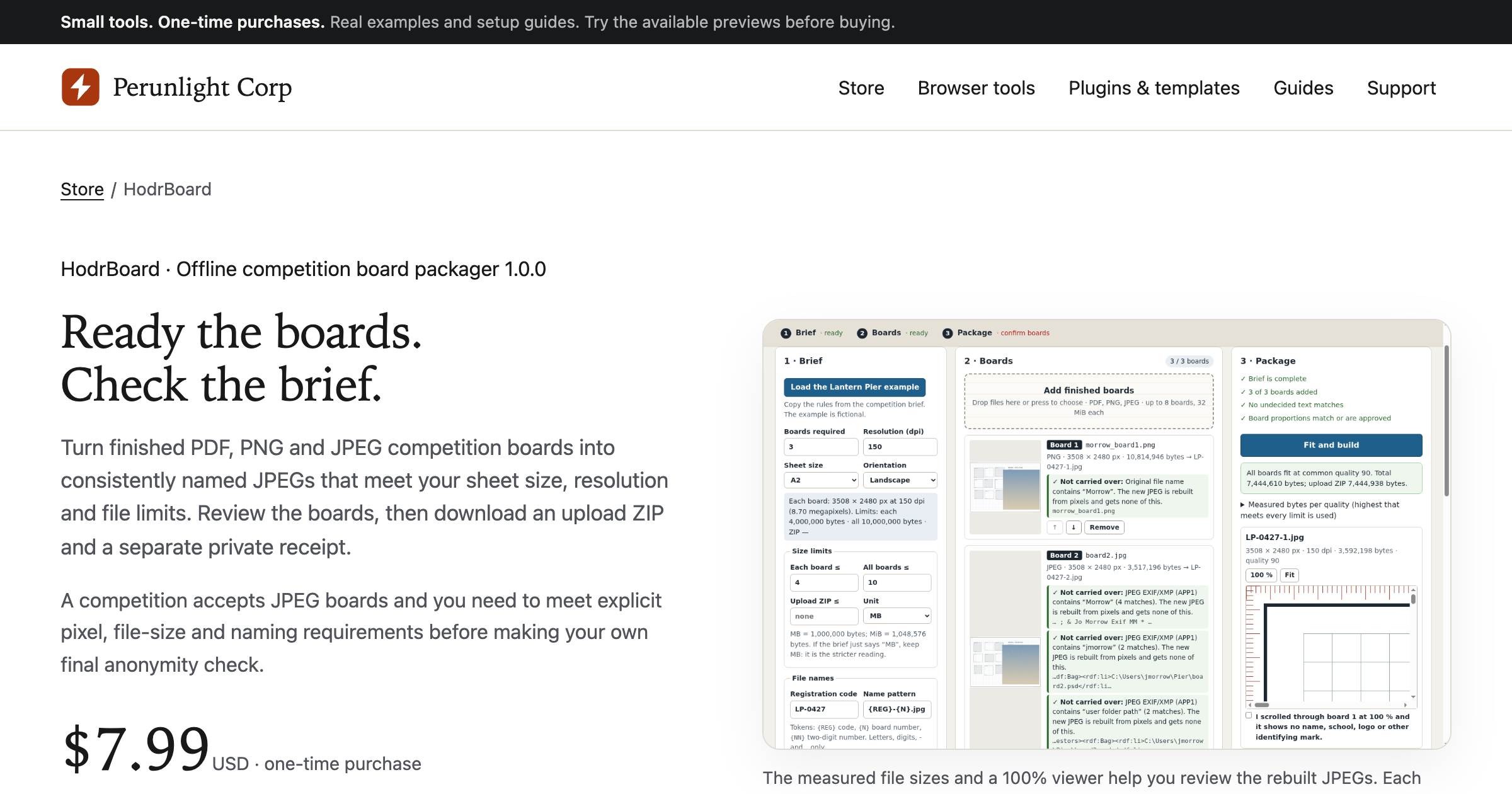The height and width of the screenshot is (794, 1512).
Task: Remove Board 1 from the list
Action: click(1104, 527)
